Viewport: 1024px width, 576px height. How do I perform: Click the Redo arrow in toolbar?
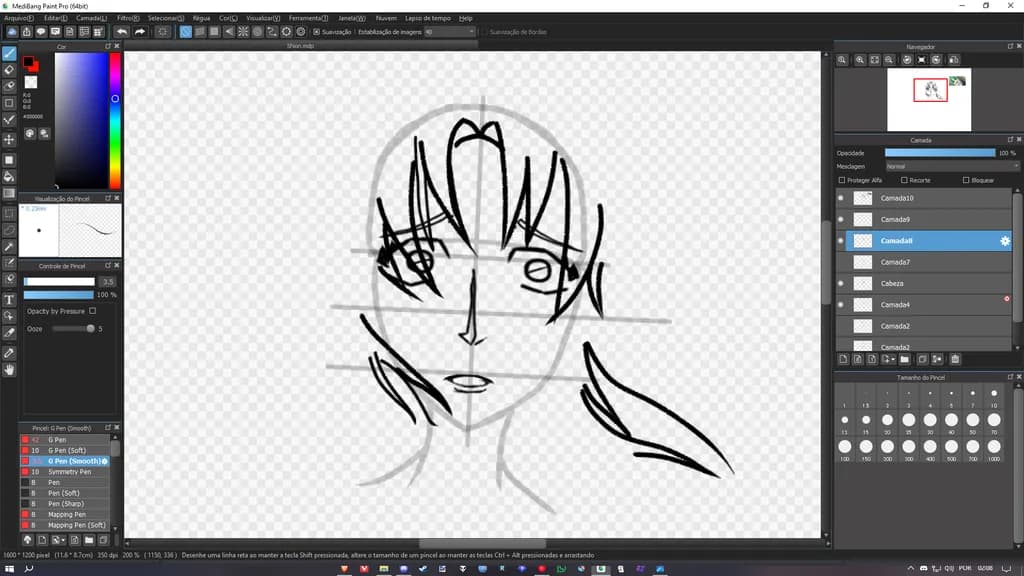coord(139,31)
